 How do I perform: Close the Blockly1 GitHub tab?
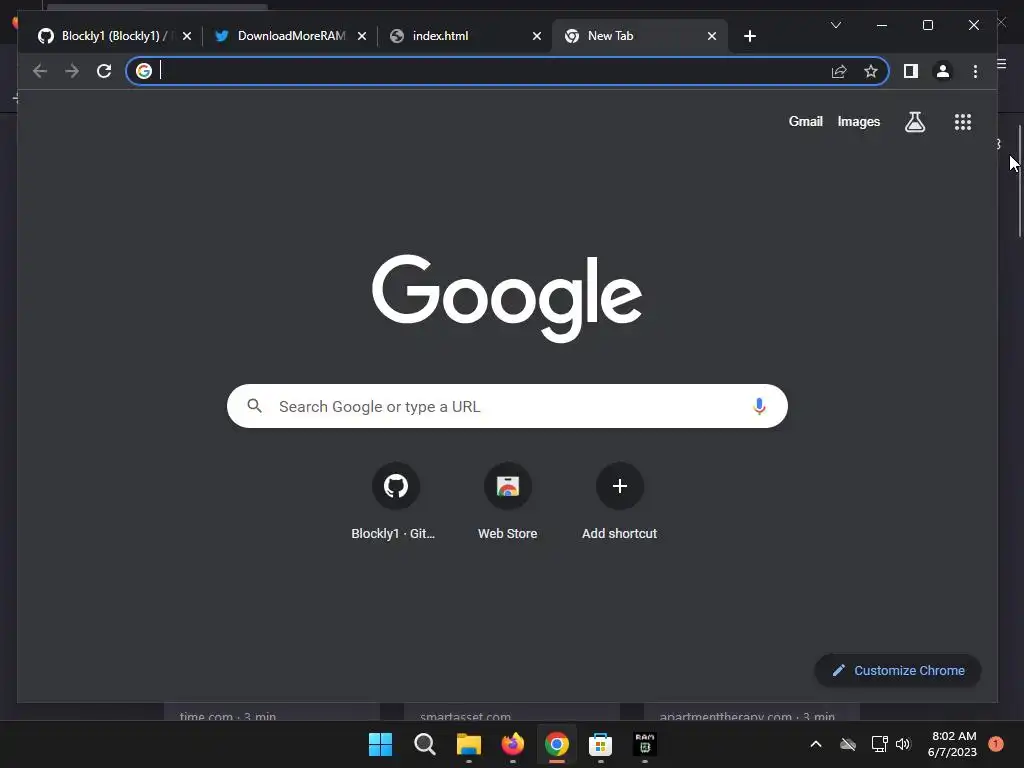[x=187, y=36]
